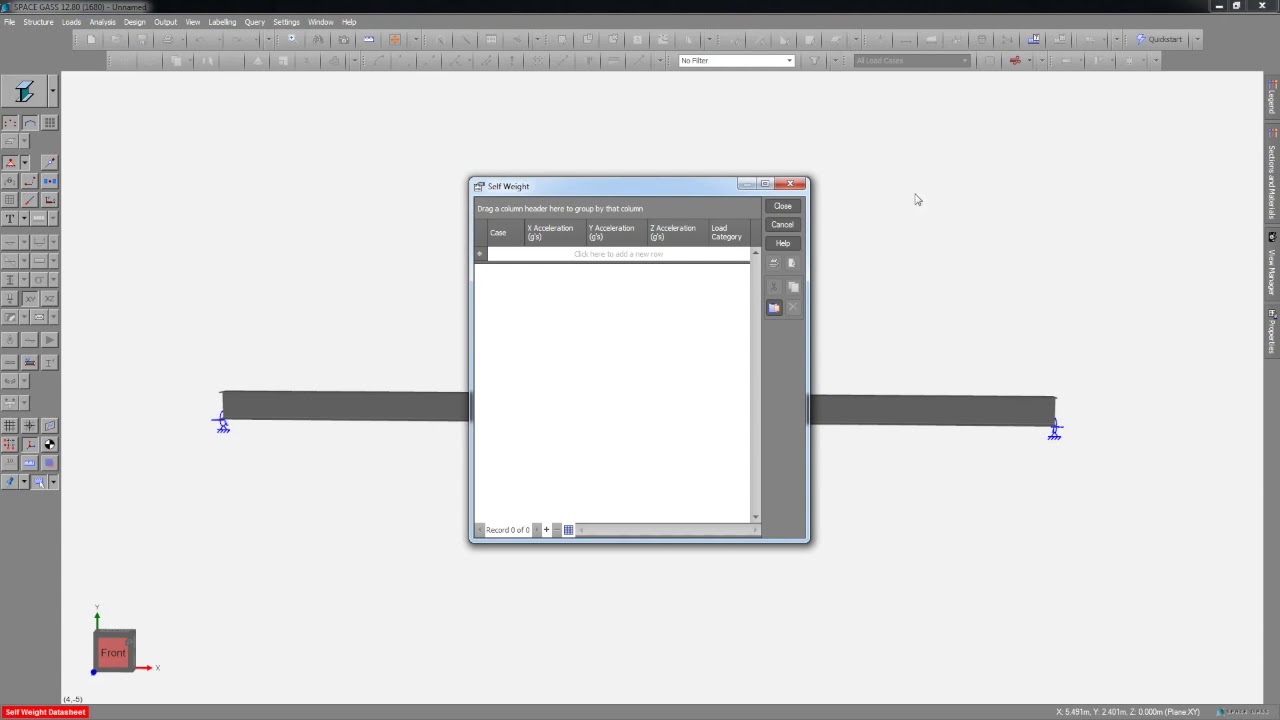This screenshot has width=1280, height=720.
Task: Open dropdown next to the text T tool
Action: [24, 218]
